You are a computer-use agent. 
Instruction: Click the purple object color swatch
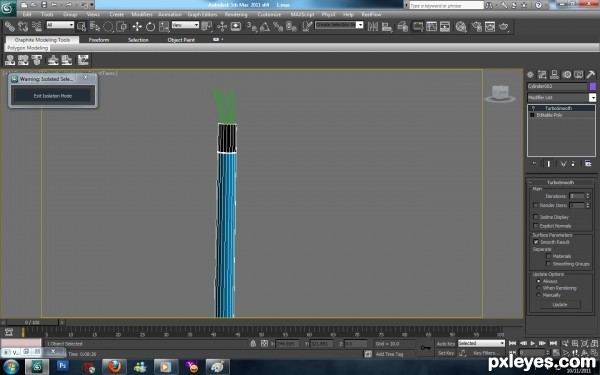tap(593, 86)
